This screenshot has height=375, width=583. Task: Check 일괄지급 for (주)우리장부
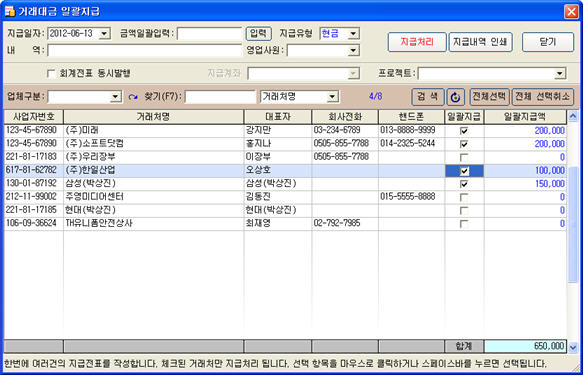(x=464, y=157)
